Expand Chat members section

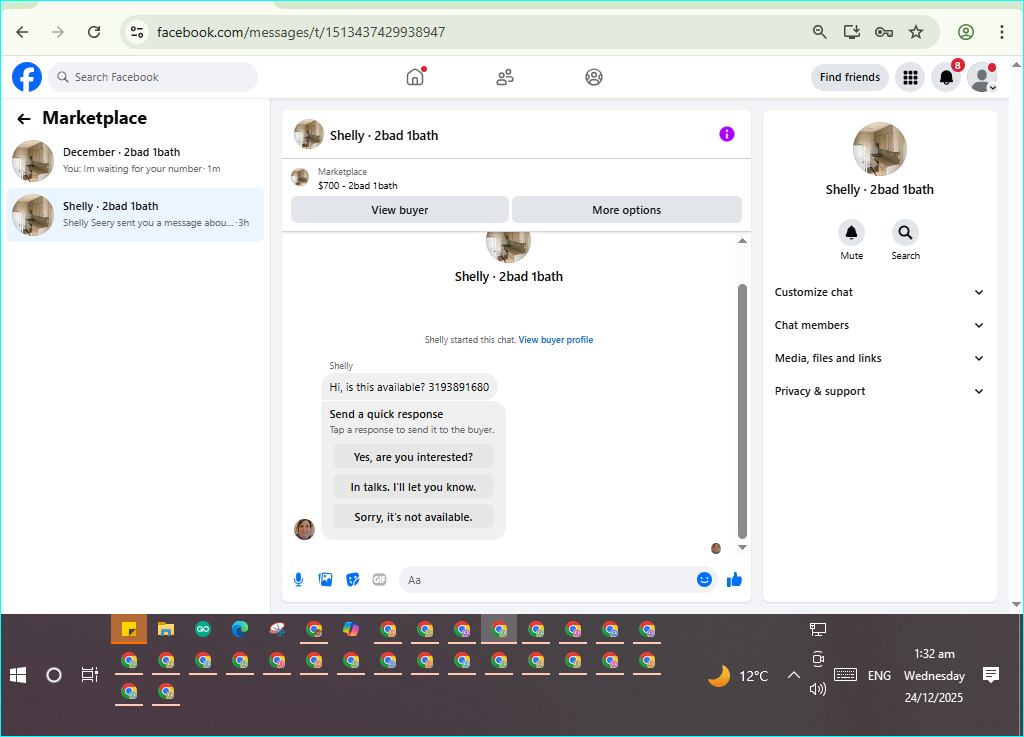click(x=879, y=325)
